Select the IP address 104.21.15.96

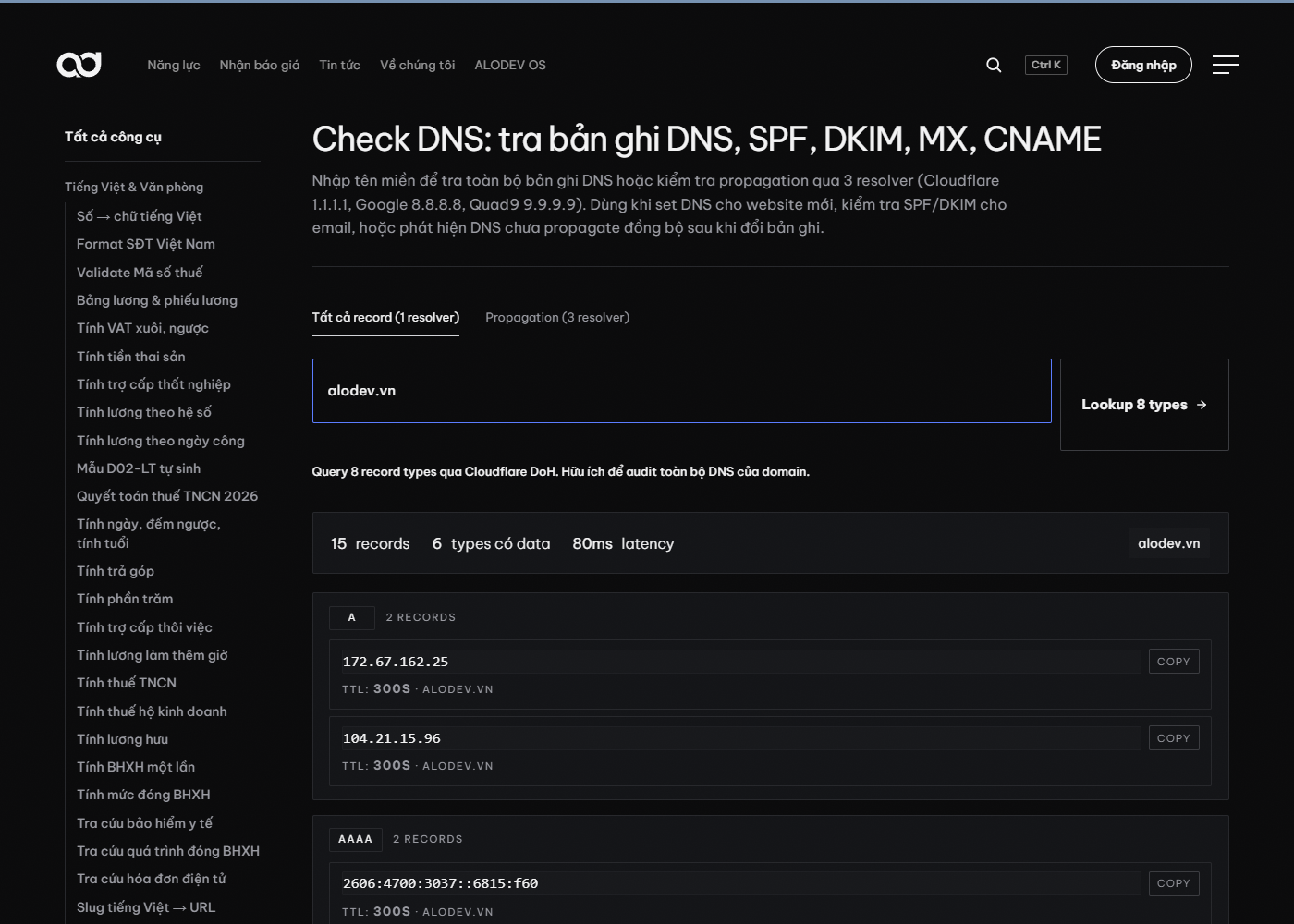(x=392, y=738)
